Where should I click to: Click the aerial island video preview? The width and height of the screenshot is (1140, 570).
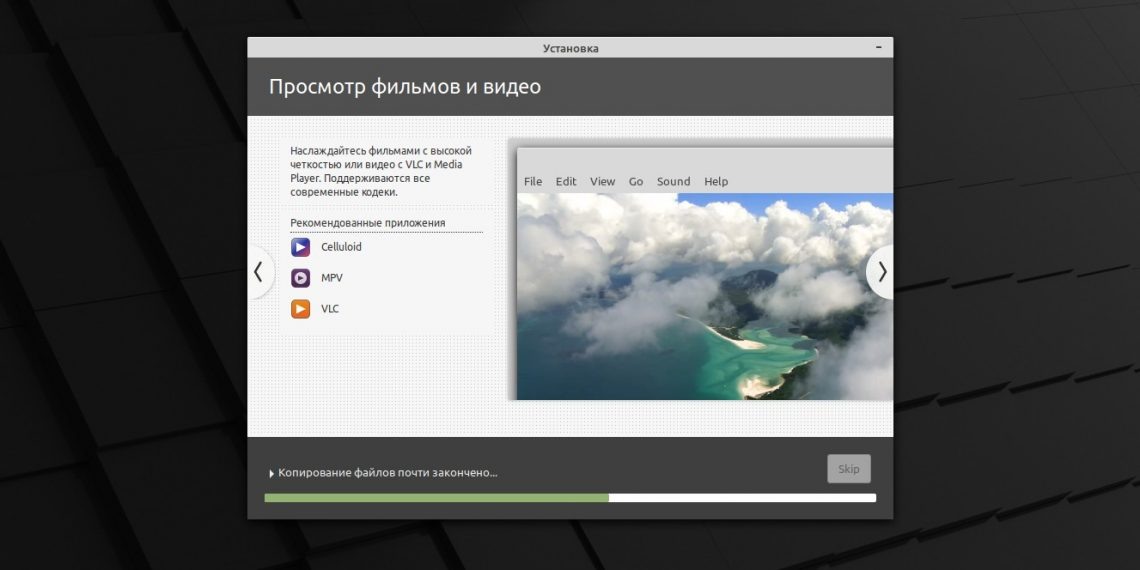tap(705, 296)
